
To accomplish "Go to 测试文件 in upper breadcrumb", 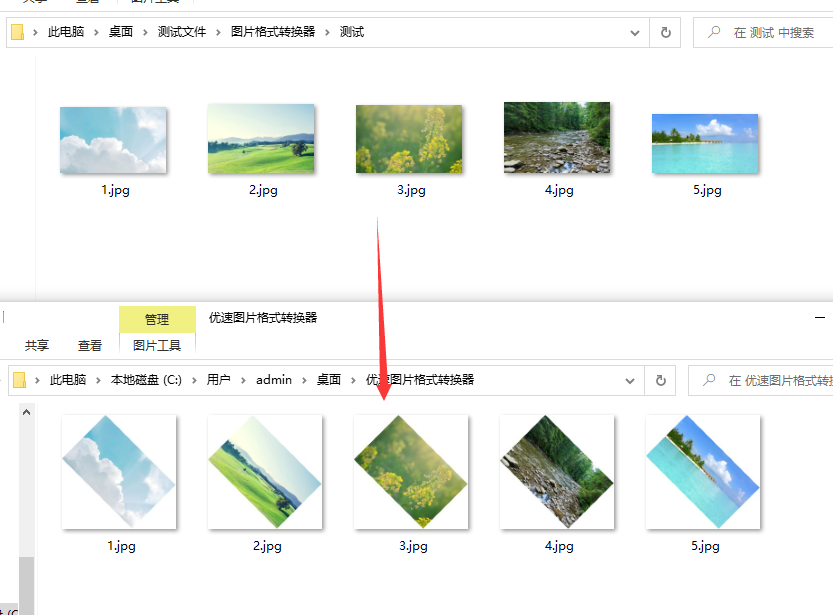I will pos(182,32).
